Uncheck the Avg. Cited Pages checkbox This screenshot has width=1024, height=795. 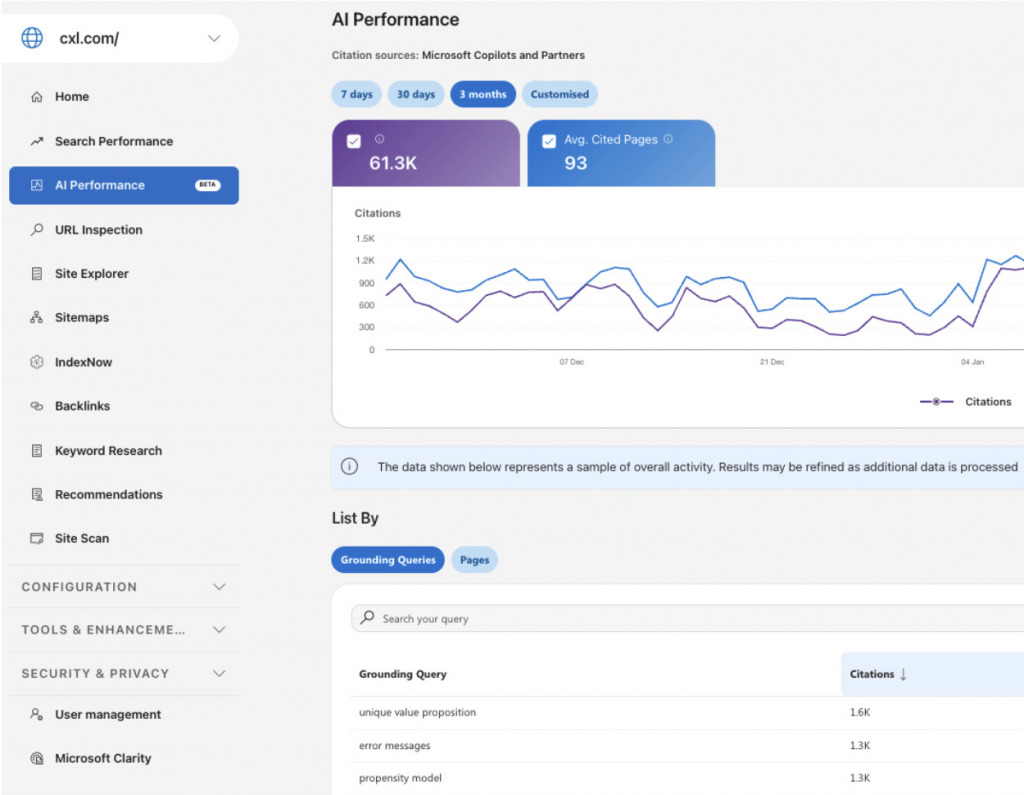pyautogui.click(x=548, y=141)
